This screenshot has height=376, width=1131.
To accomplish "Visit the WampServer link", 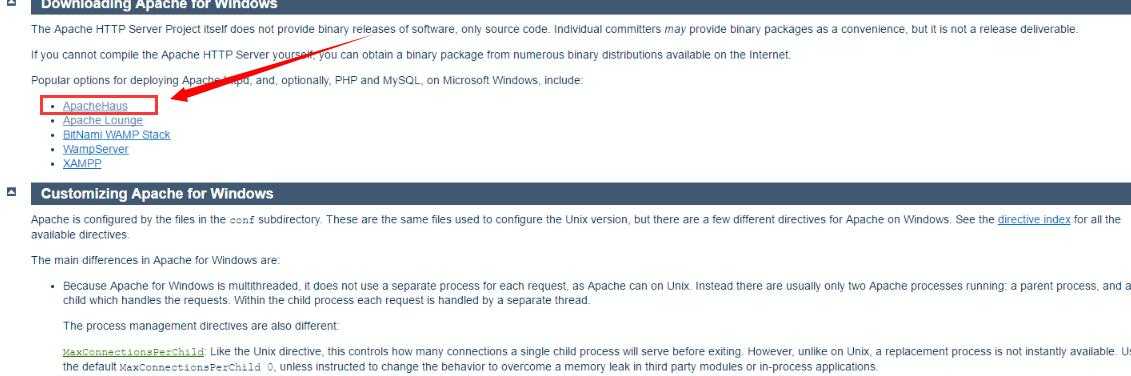I will (95, 149).
